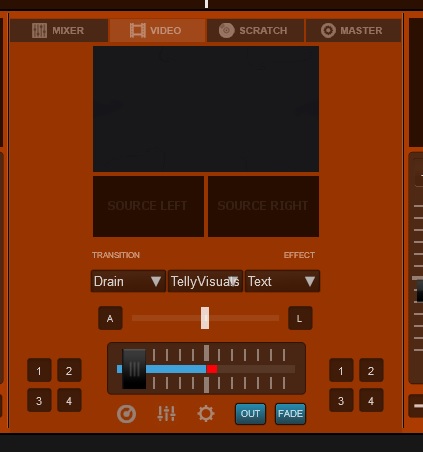The width and height of the screenshot is (423, 452).
Task: Switch to the MASTER tab
Action: (x=353, y=30)
